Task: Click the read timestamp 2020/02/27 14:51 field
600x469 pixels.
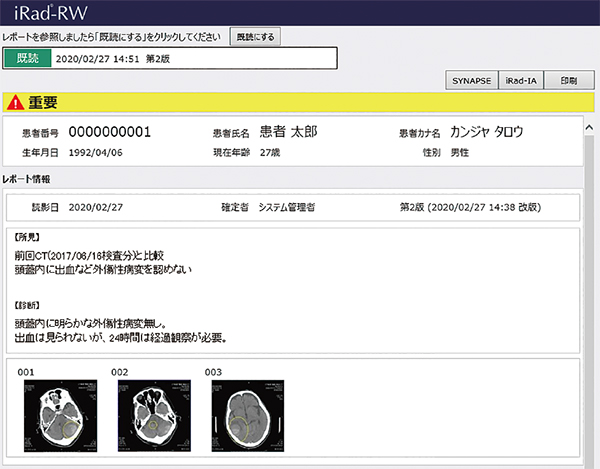Action: pyautogui.click(x=100, y=59)
